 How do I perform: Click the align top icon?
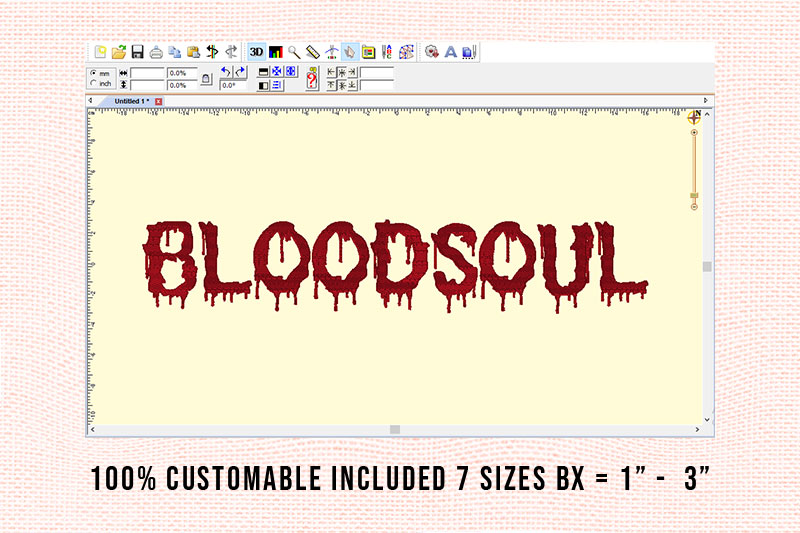[x=331, y=85]
